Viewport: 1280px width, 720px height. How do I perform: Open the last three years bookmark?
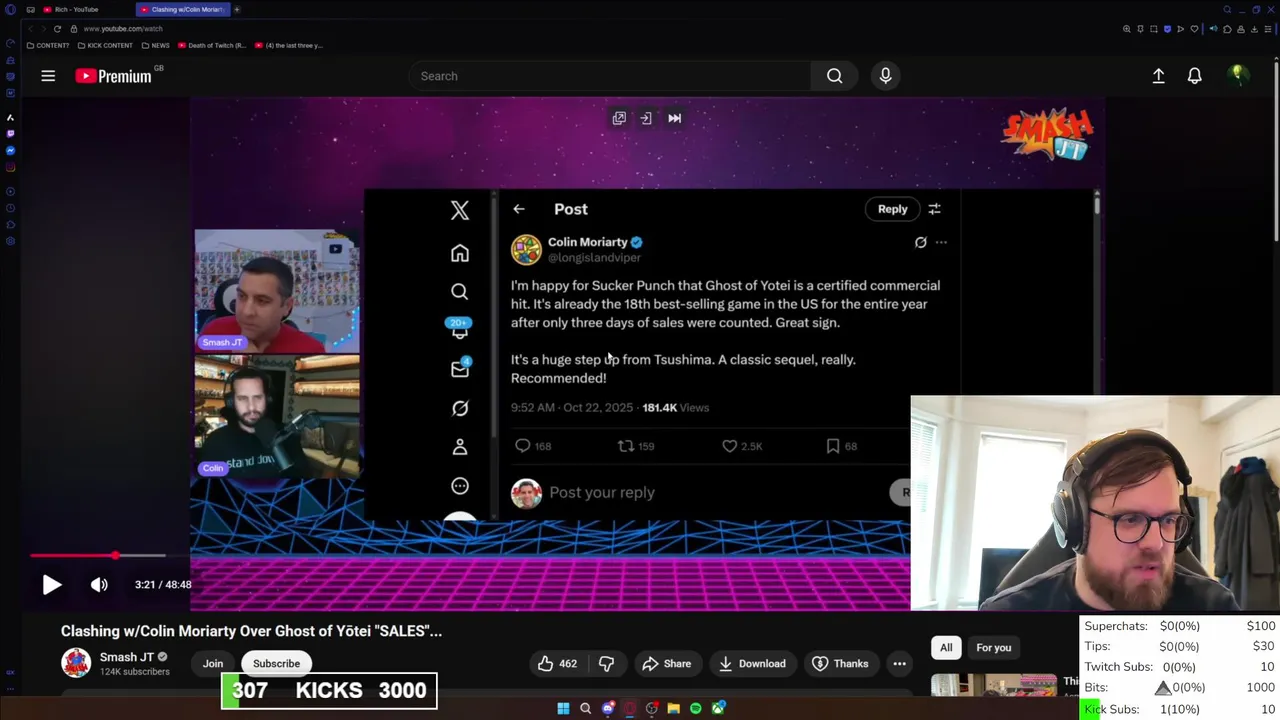coord(289,45)
